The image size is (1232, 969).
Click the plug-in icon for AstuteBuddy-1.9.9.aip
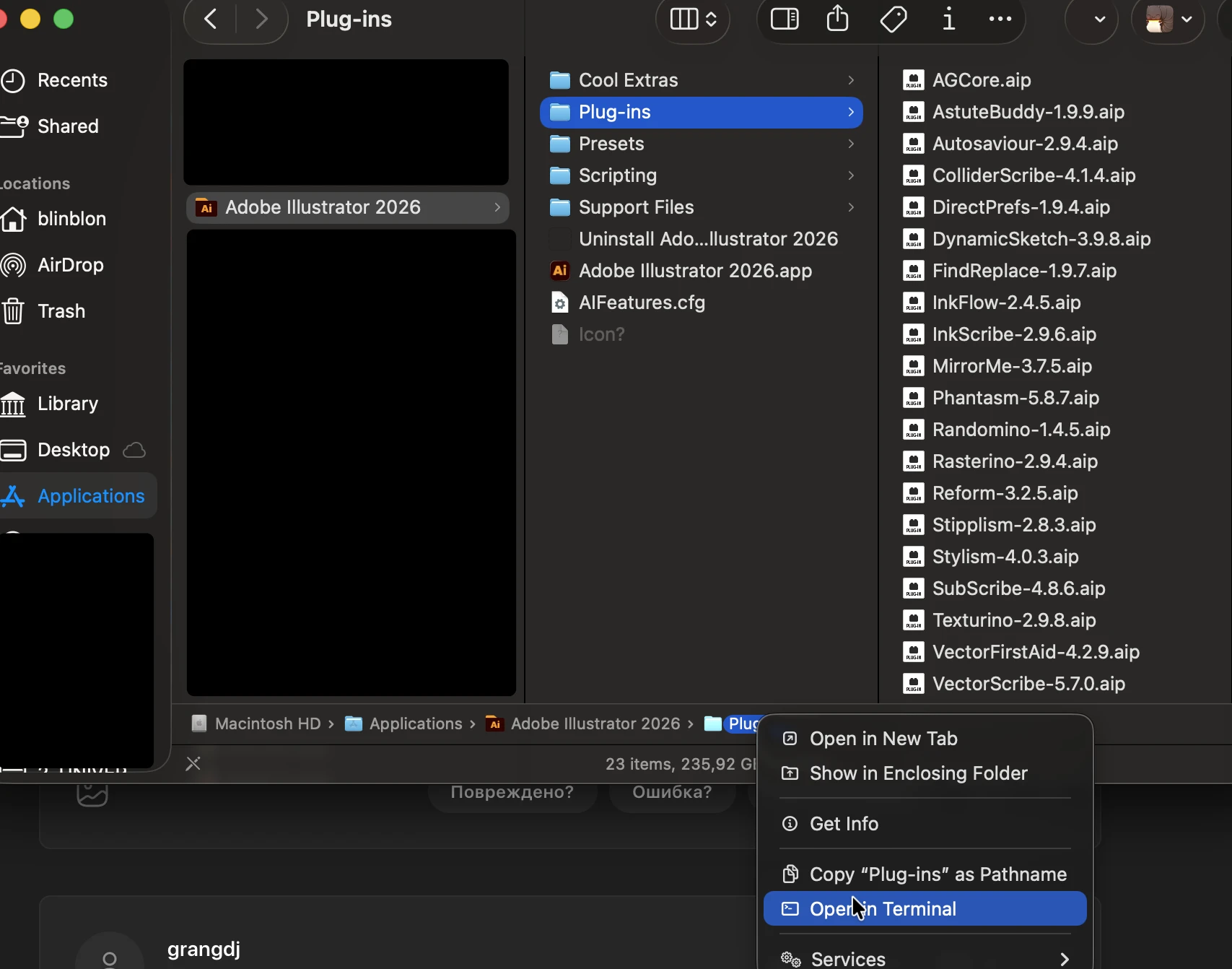point(914,112)
